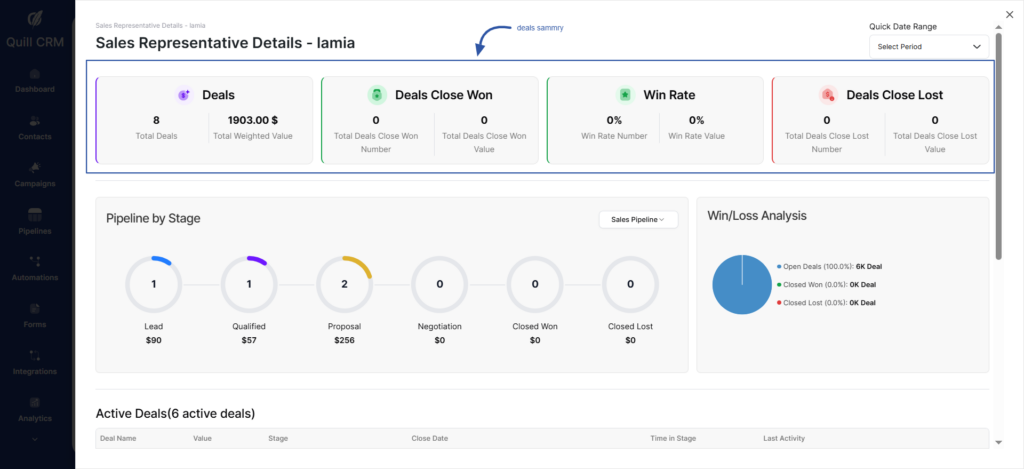Click the green Deals Close Won icon
Image resolution: width=1024 pixels, height=469 pixels.
point(377,95)
